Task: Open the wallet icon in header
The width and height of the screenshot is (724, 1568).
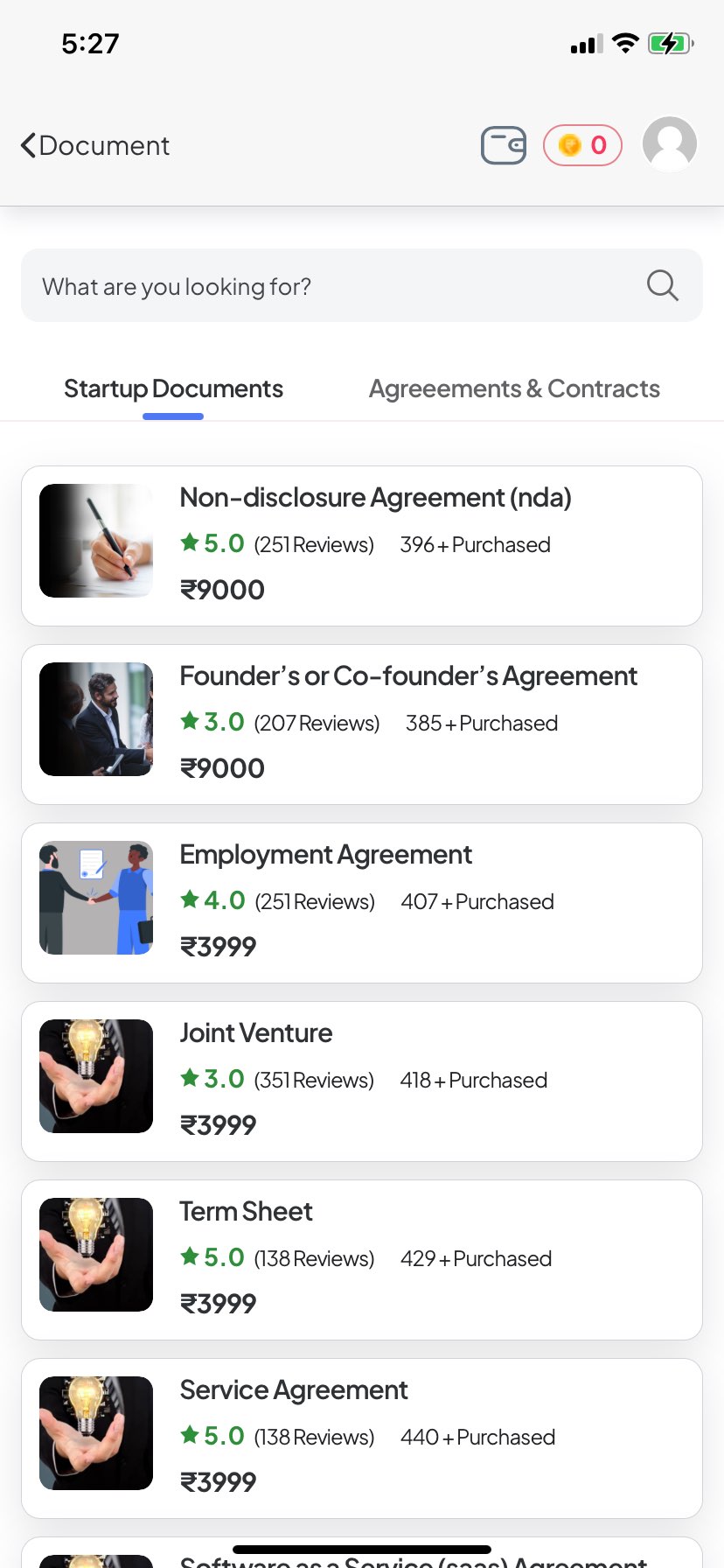Action: 504,145
